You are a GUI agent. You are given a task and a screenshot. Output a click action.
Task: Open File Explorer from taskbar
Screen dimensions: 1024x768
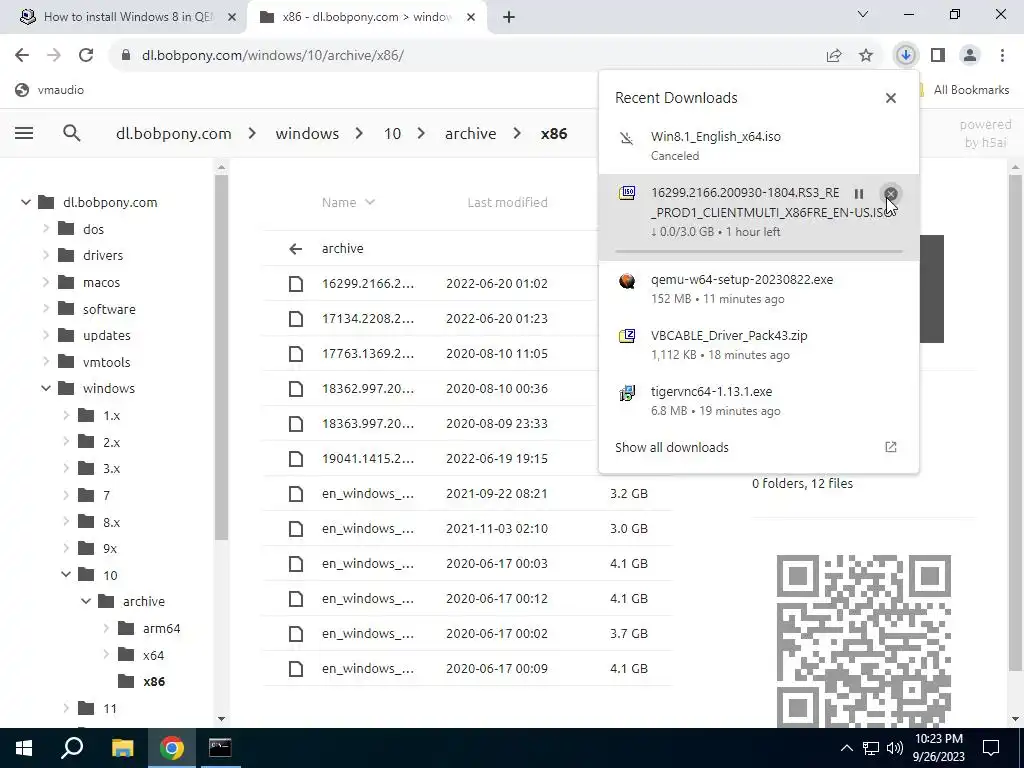coord(122,748)
